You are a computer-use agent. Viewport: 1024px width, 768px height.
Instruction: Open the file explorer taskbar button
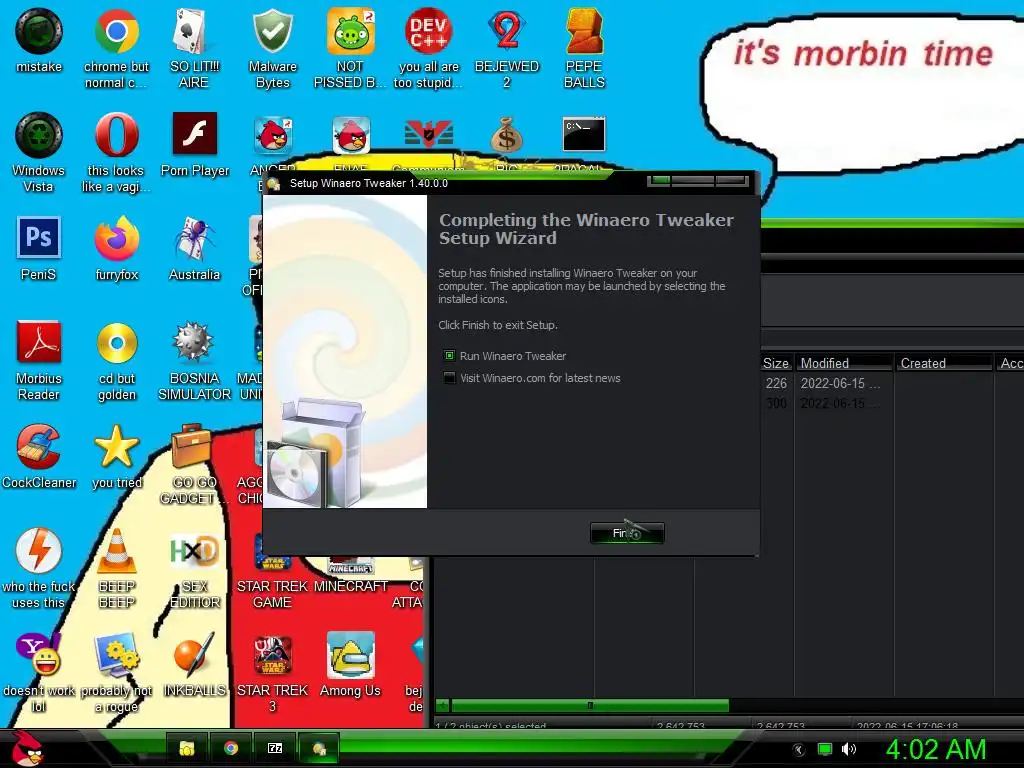[187, 748]
